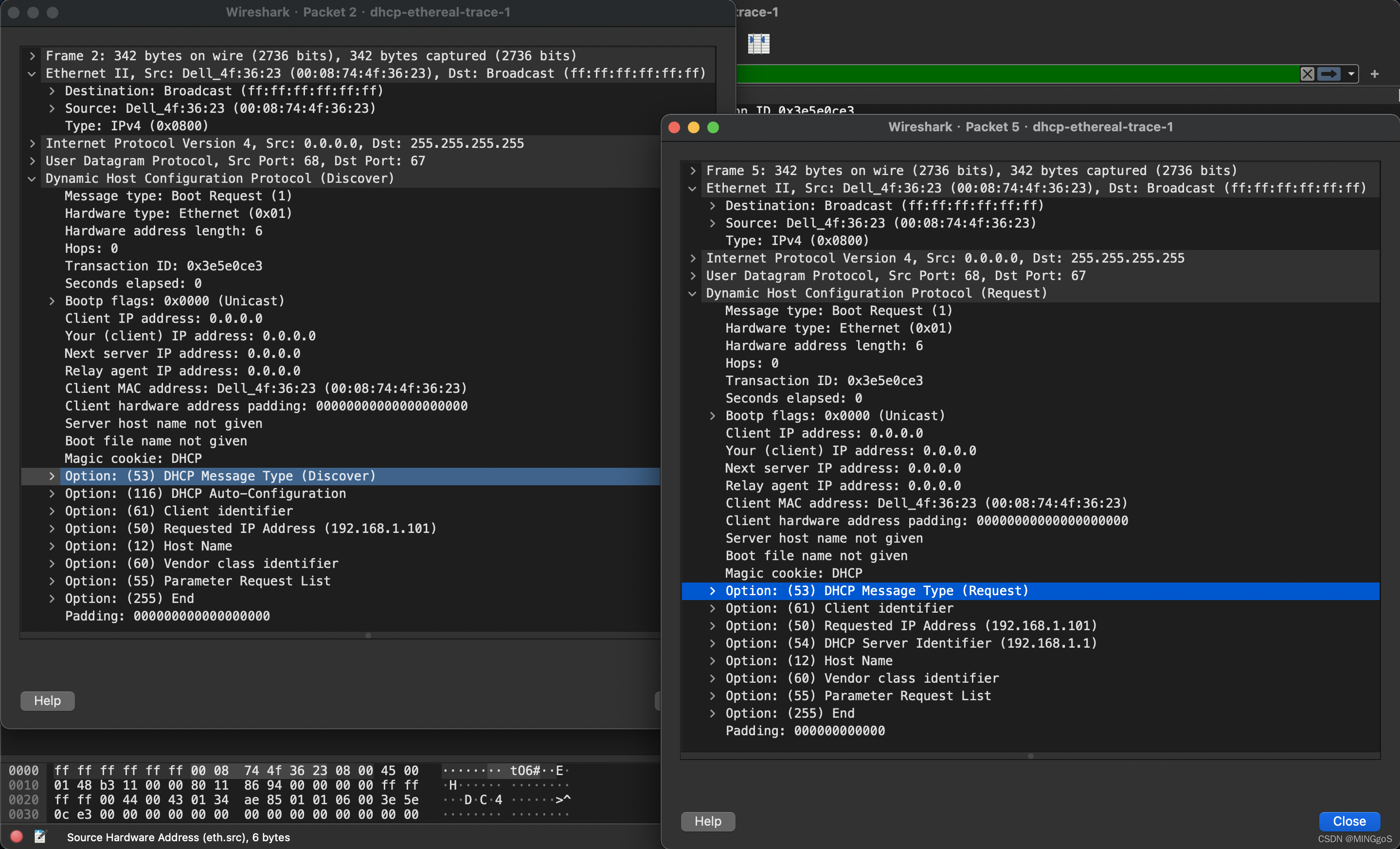Expand Option 53 Discover in Packet 2
The width and height of the screenshot is (1400, 849).
coord(52,476)
